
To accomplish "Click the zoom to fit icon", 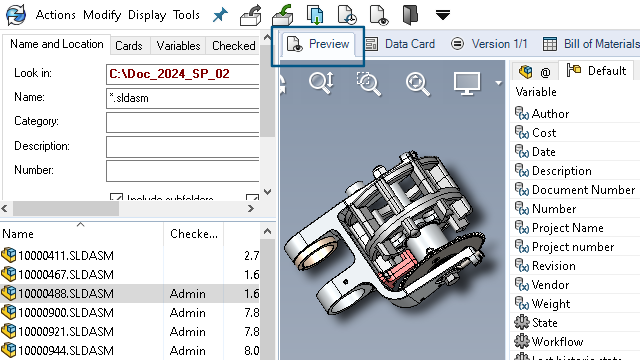I will point(418,84).
